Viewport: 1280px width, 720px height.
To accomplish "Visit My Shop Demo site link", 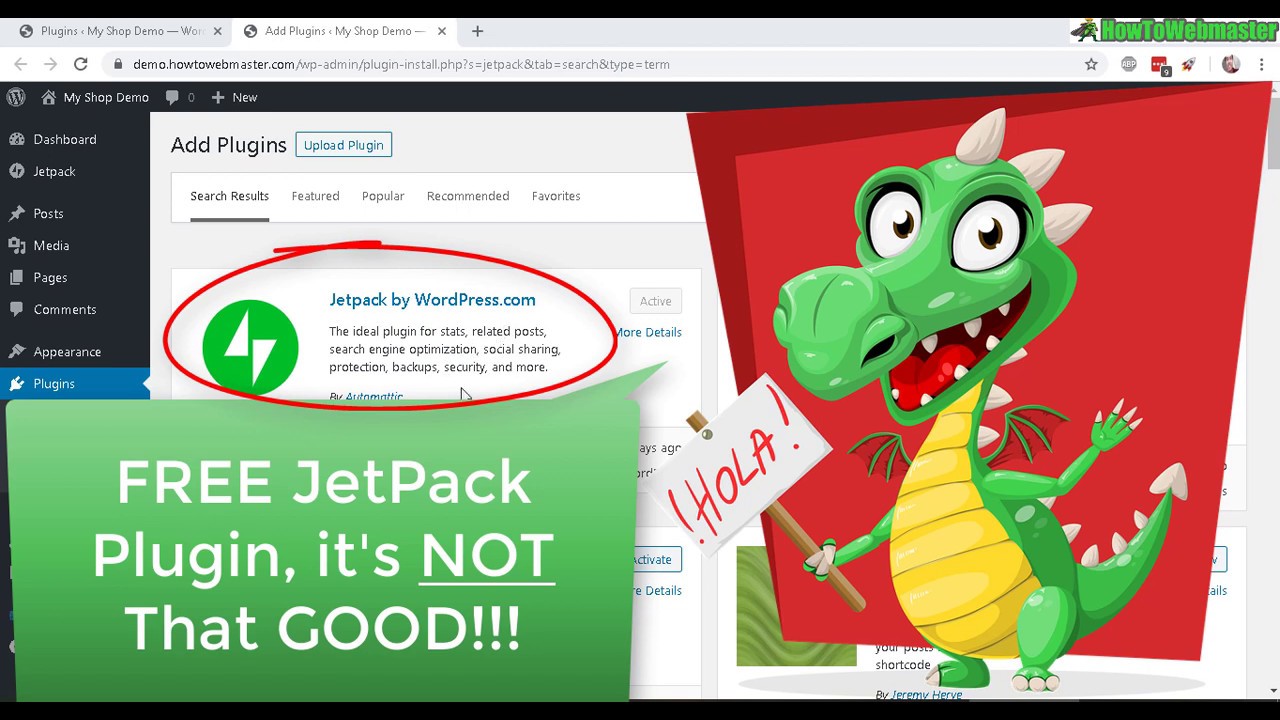I will click(x=95, y=97).
